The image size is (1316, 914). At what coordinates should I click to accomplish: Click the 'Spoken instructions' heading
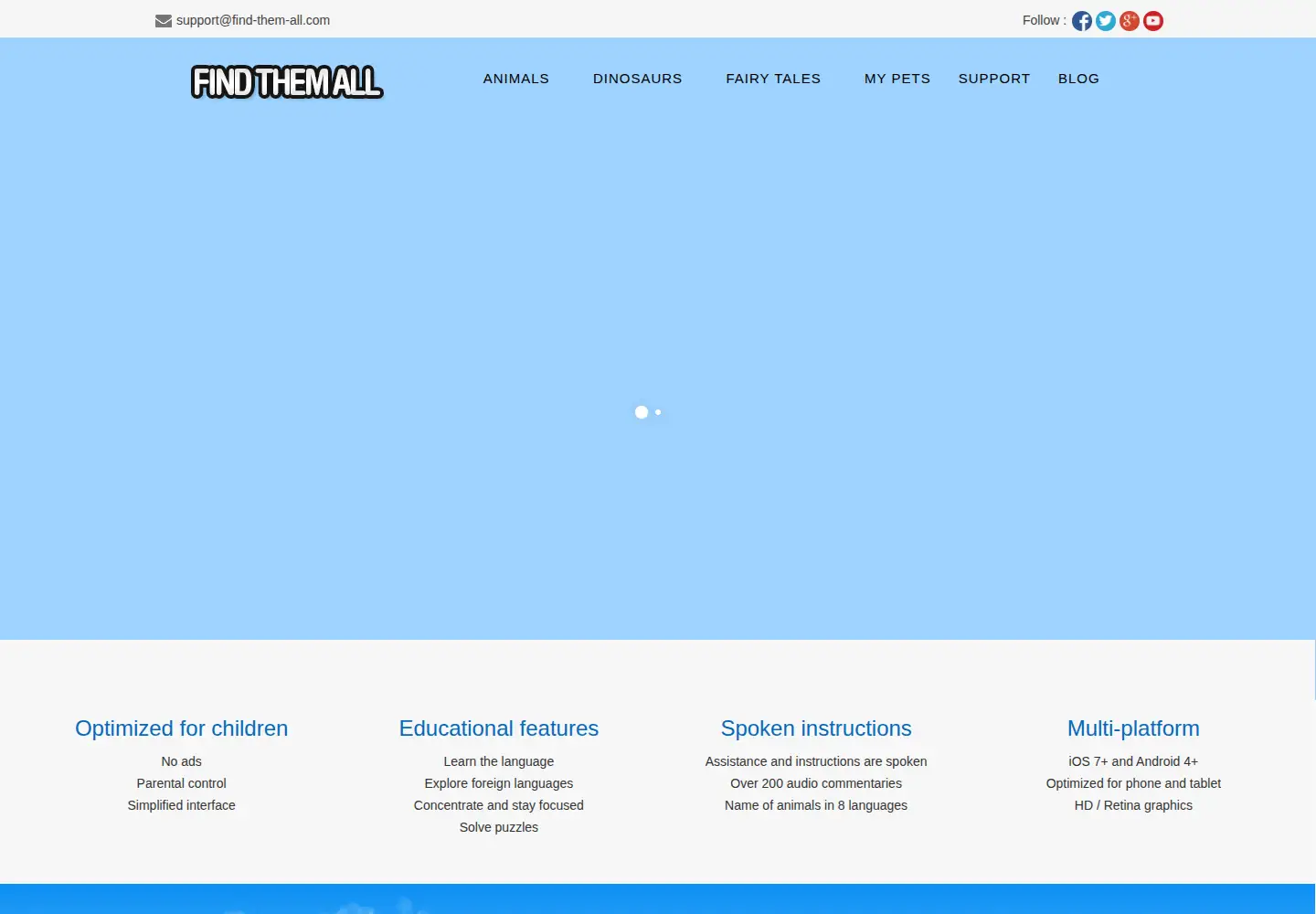(x=816, y=728)
